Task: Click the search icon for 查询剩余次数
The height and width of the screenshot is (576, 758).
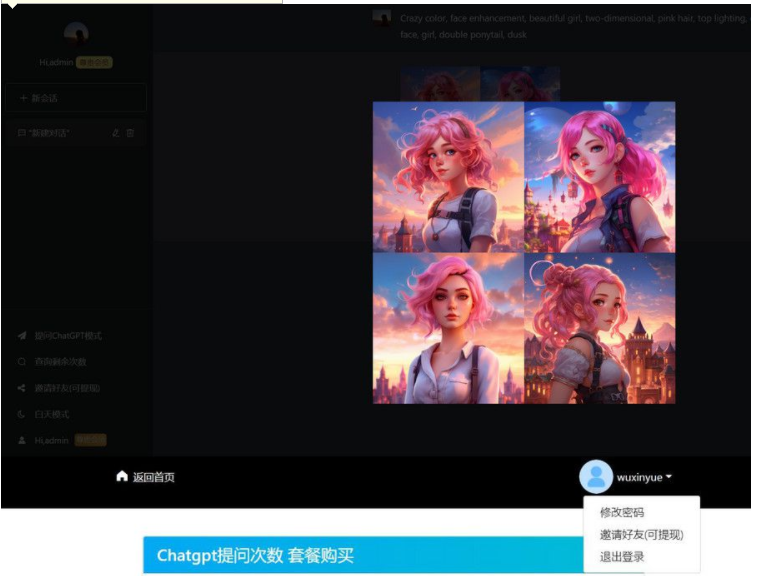Action: pos(22,362)
